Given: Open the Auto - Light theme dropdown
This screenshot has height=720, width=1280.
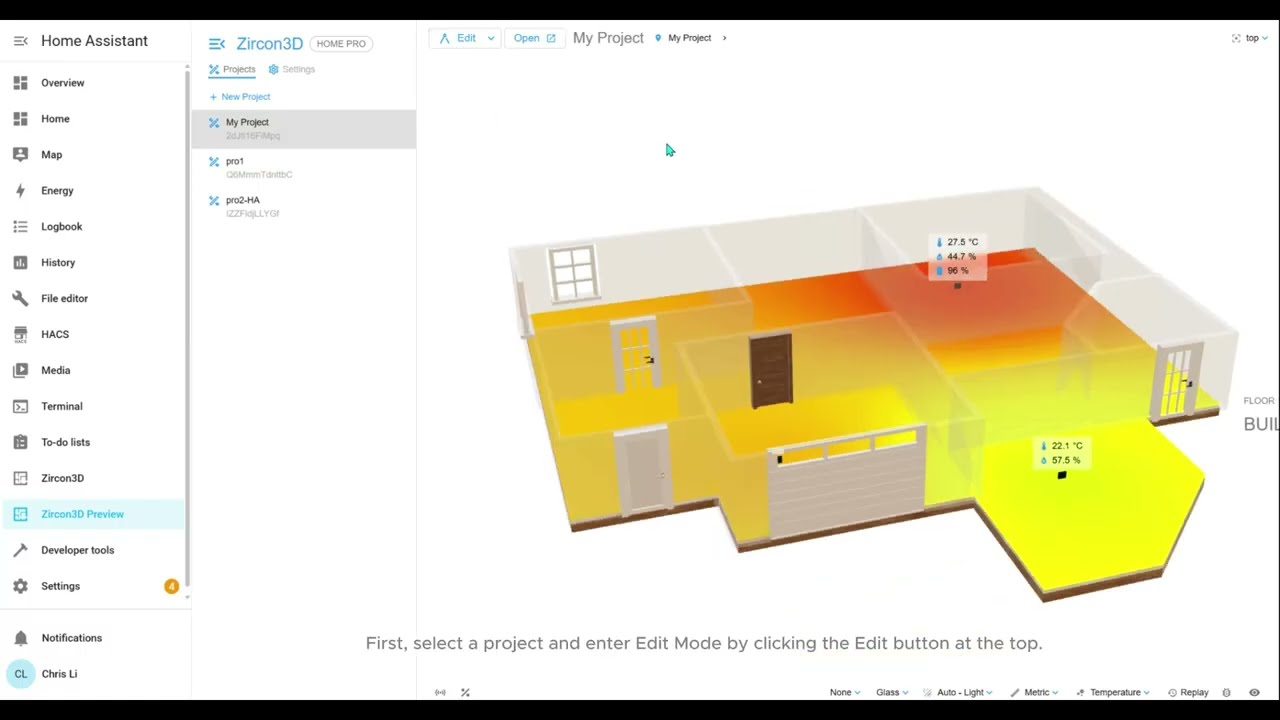Looking at the screenshot, I should [958, 692].
